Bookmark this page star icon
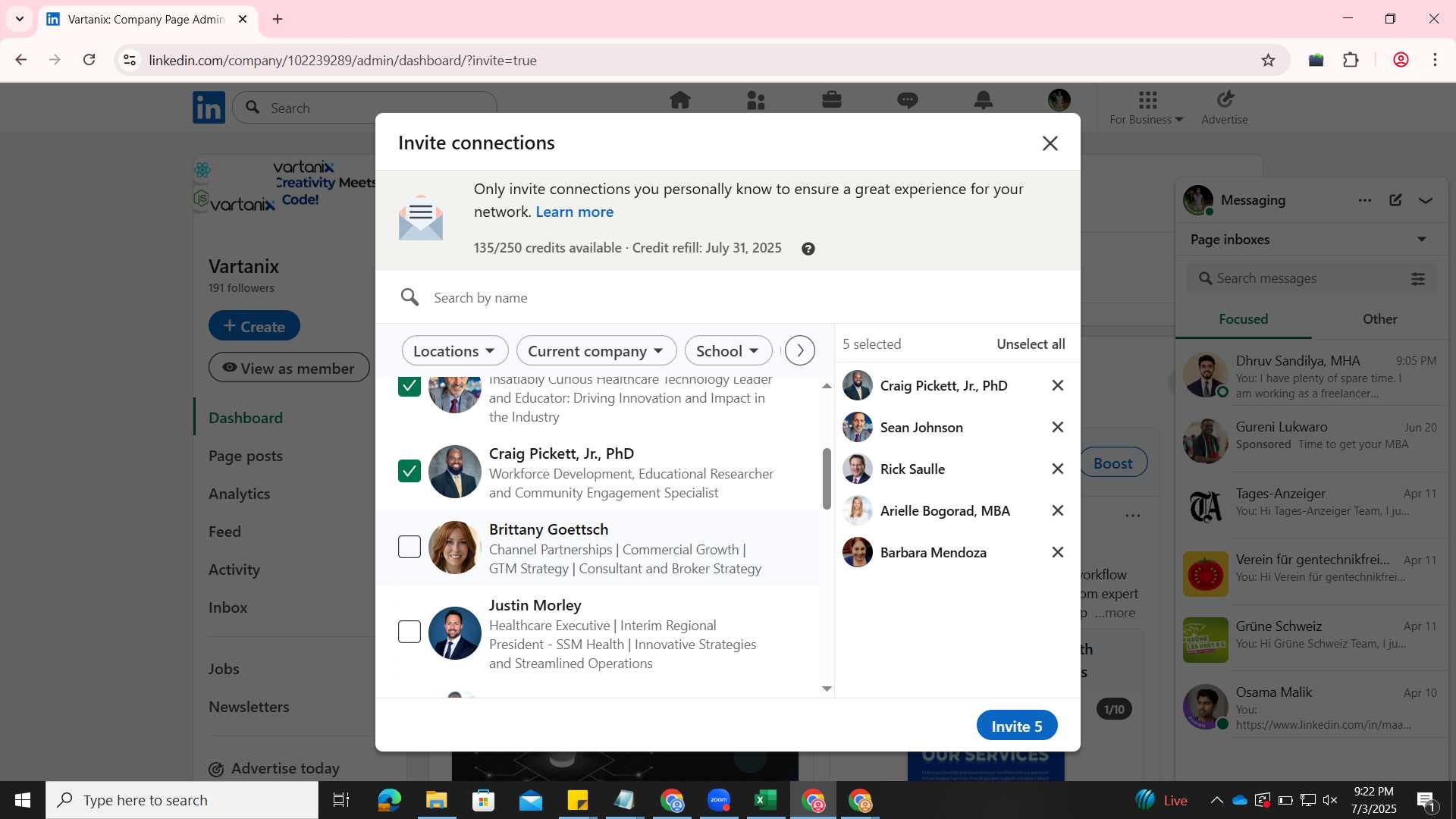The height and width of the screenshot is (819, 1456). point(1268,60)
